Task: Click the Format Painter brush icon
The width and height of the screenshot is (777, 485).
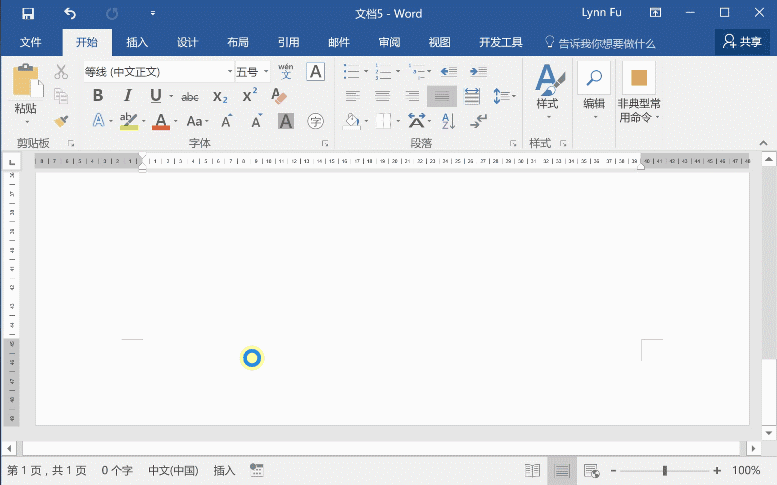Action: point(61,120)
